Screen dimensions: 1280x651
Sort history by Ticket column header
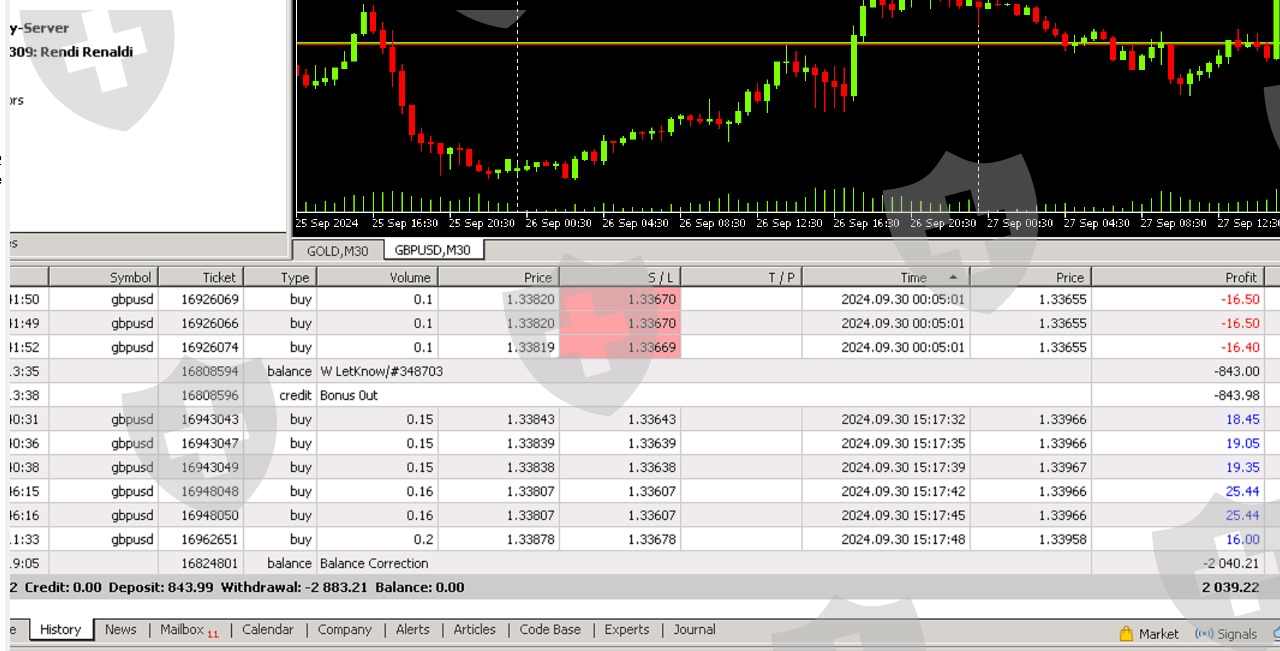[x=219, y=277]
